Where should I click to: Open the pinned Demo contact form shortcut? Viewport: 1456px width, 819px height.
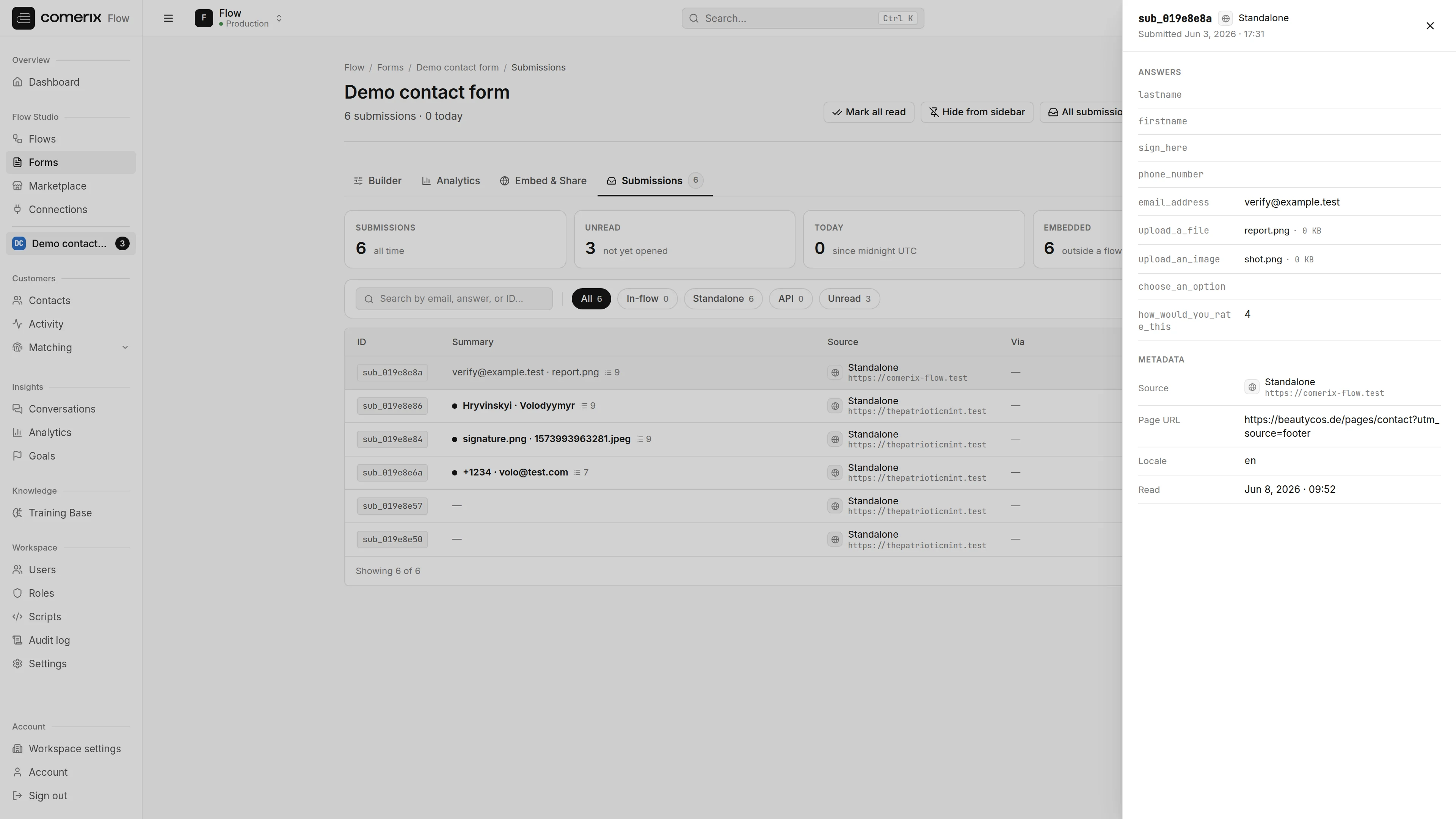pyautogui.click(x=71, y=243)
